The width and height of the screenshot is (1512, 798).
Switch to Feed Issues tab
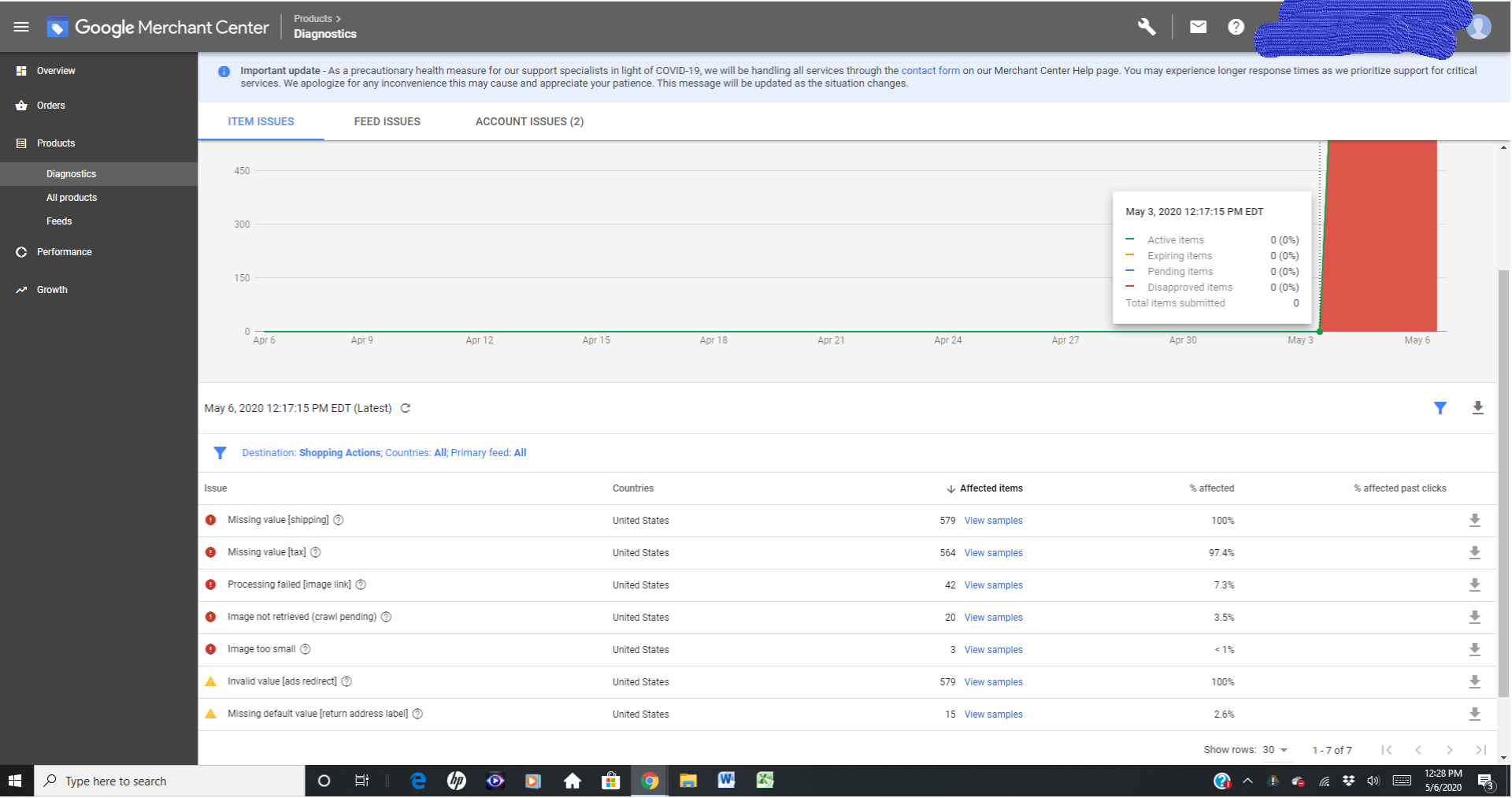pos(387,121)
